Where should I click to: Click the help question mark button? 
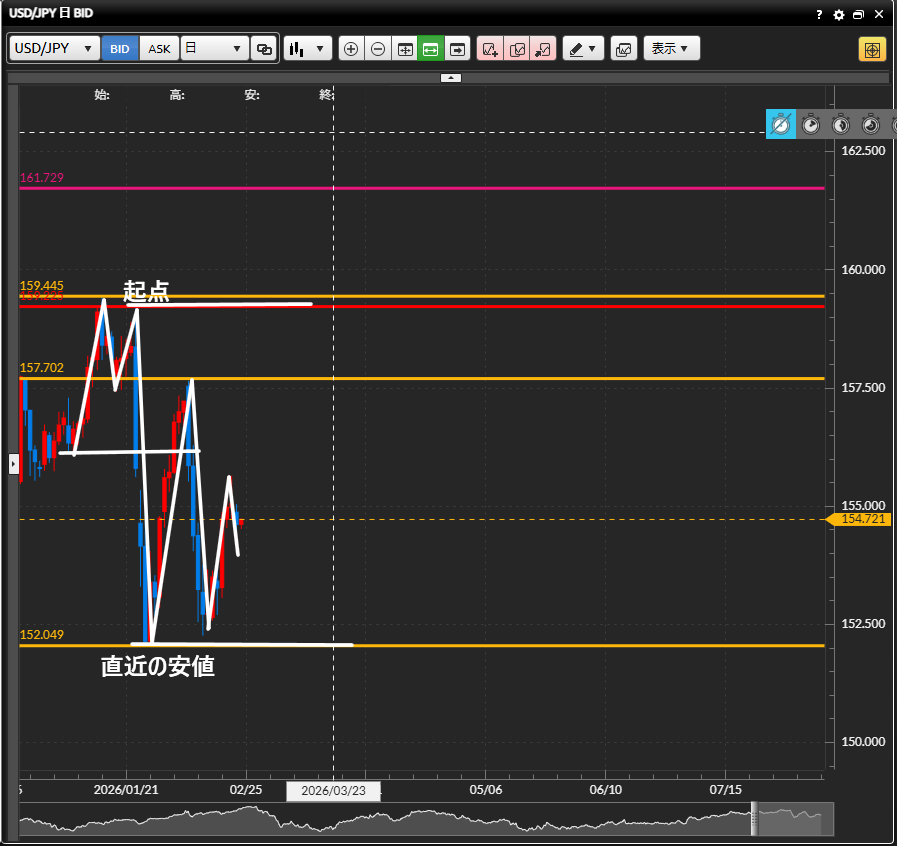pyautogui.click(x=820, y=15)
